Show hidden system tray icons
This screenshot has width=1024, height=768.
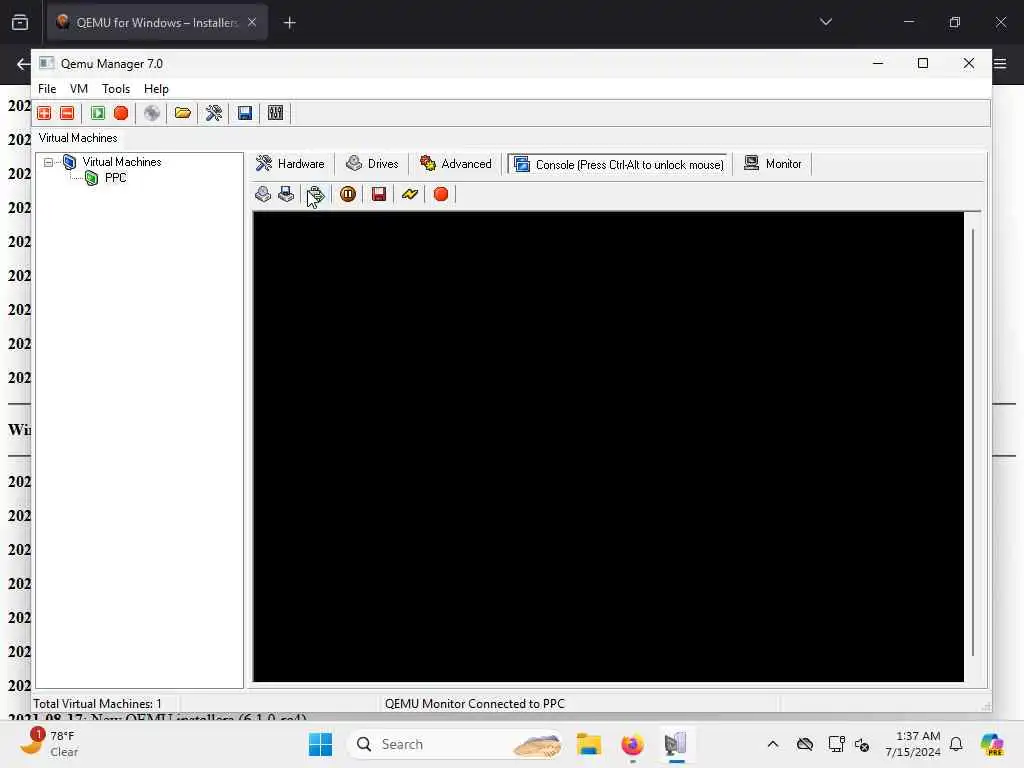(773, 744)
